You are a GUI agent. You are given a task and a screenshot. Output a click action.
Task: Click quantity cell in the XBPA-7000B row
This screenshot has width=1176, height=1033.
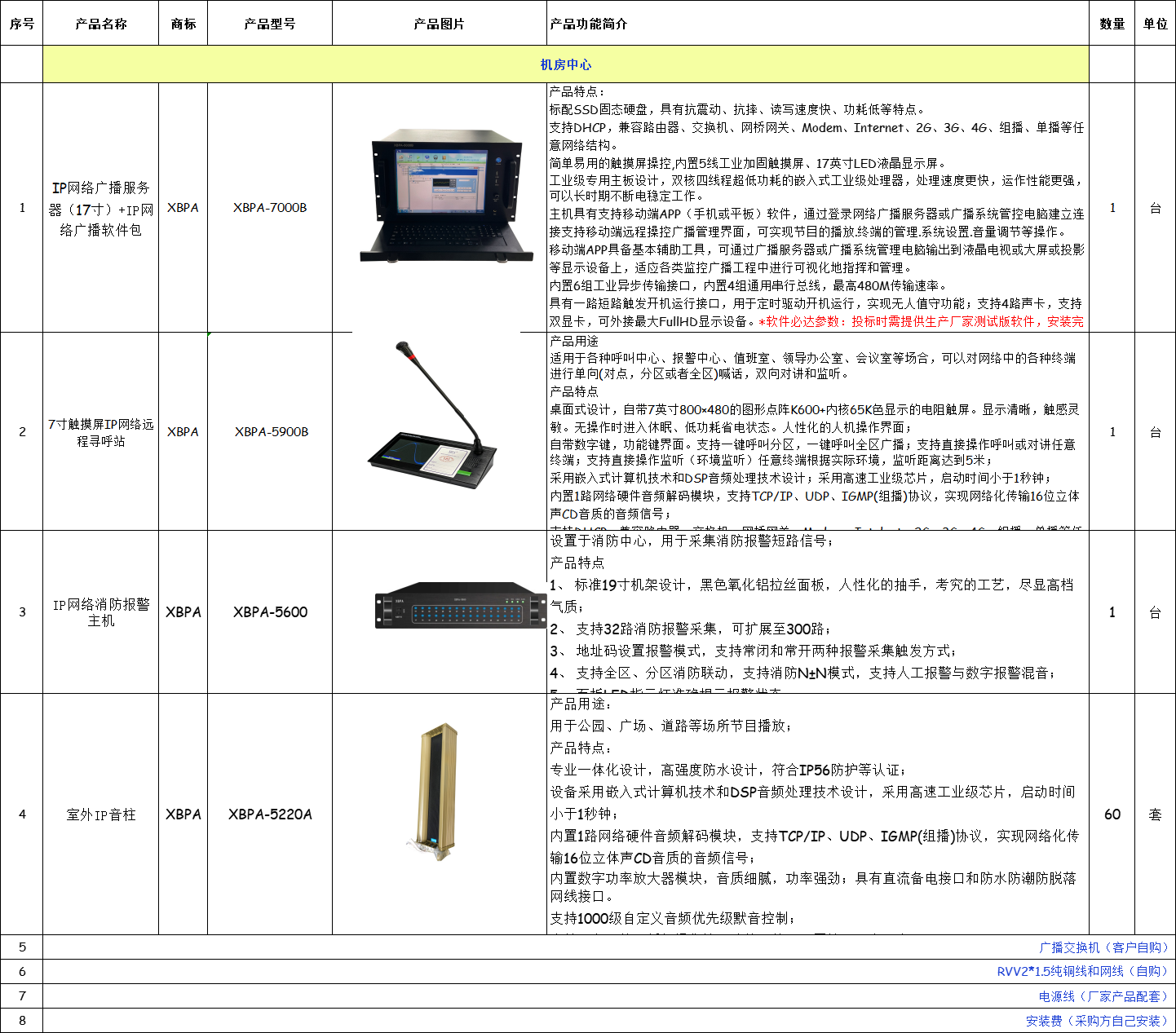click(1112, 208)
